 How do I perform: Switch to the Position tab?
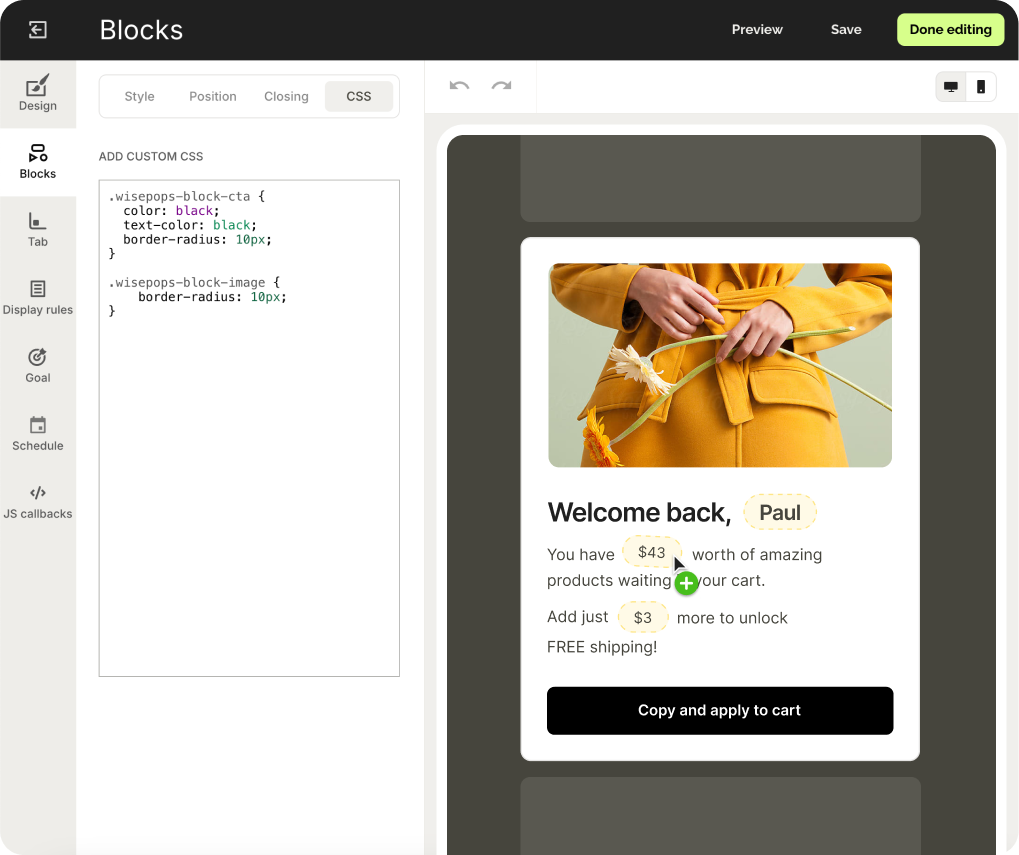pos(213,97)
